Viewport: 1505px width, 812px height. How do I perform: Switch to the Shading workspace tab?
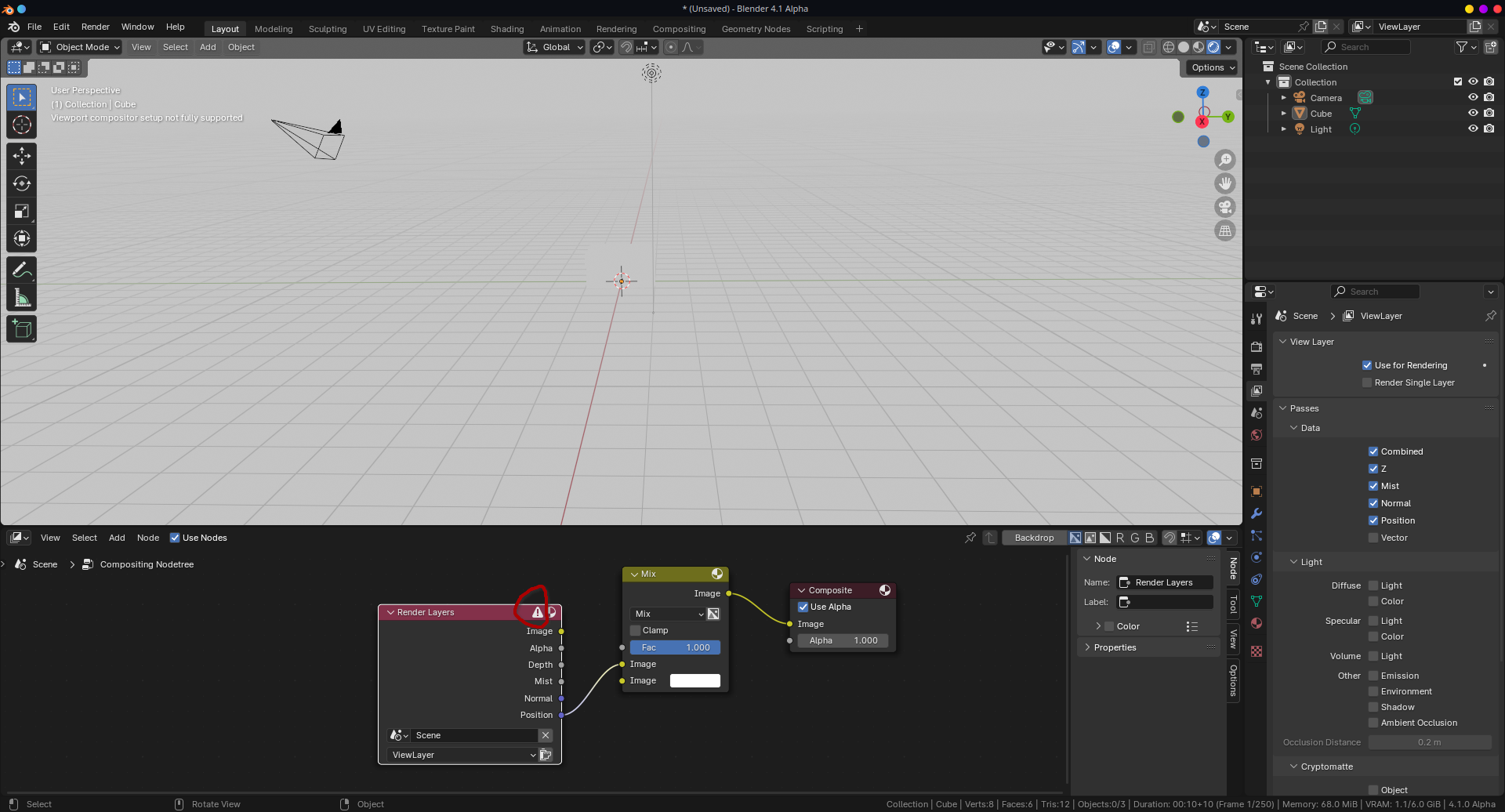pos(507,29)
